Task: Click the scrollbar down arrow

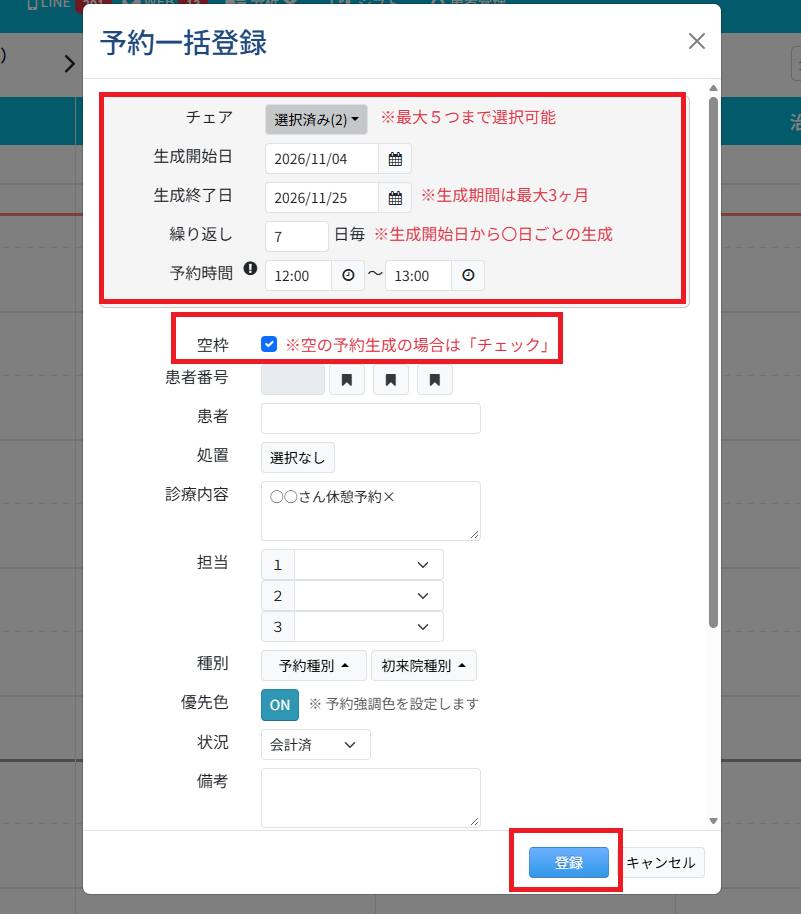Action: [713, 821]
